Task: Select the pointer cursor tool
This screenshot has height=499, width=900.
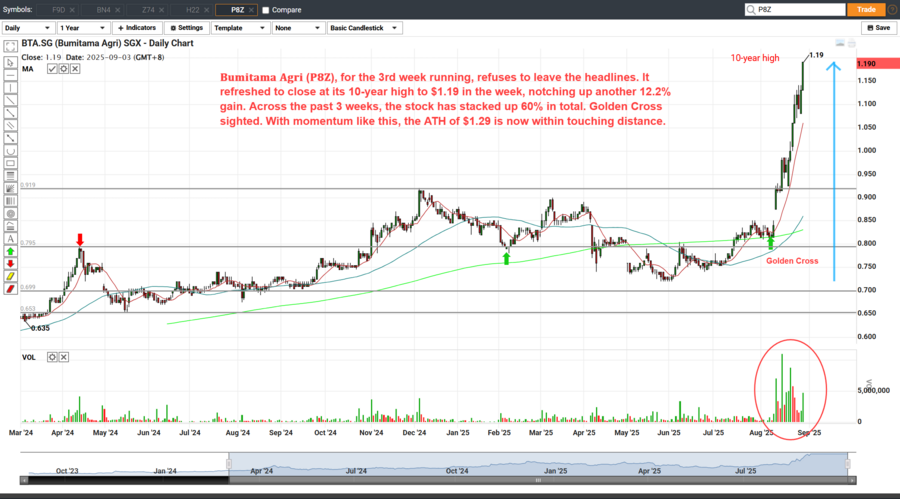Action: (10, 63)
